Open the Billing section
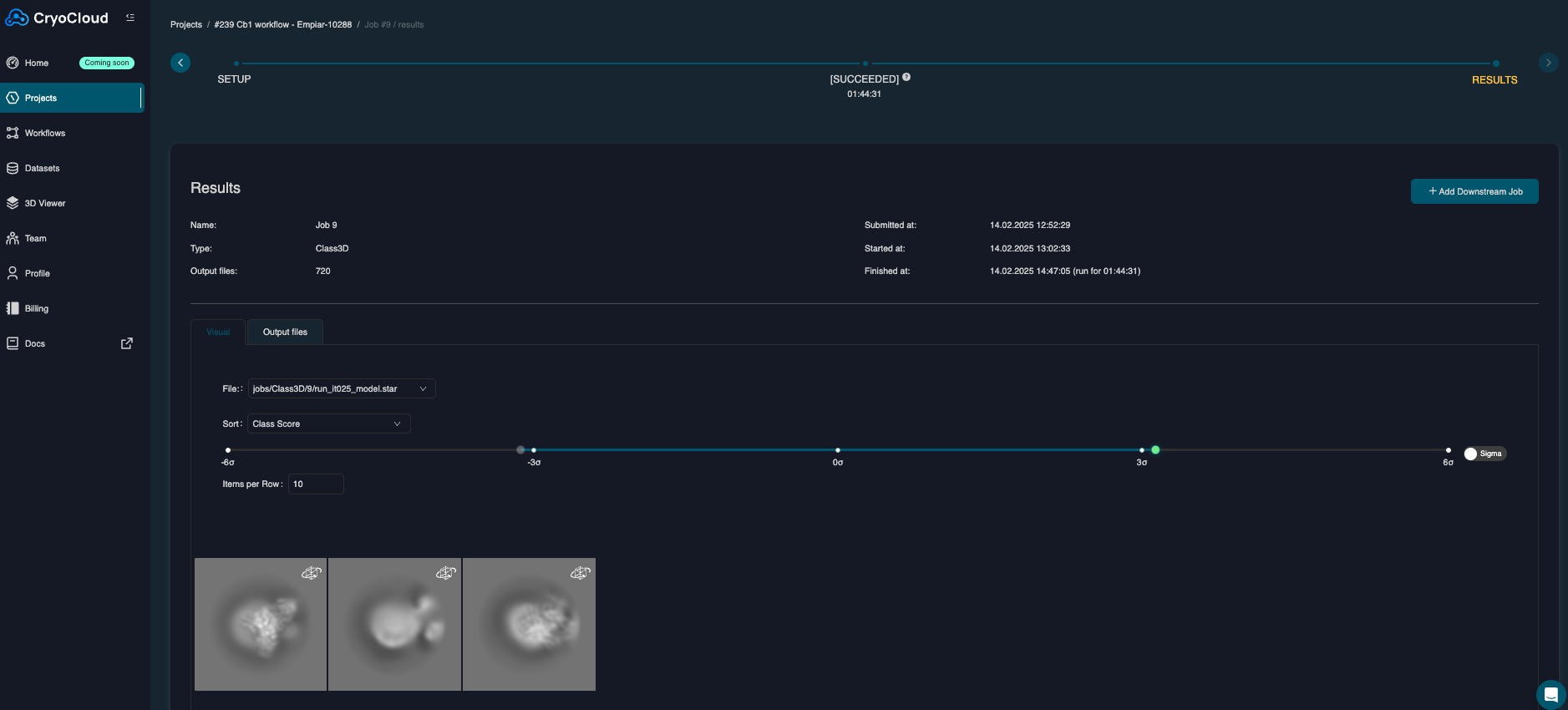The width and height of the screenshot is (1568, 710). tap(37, 308)
